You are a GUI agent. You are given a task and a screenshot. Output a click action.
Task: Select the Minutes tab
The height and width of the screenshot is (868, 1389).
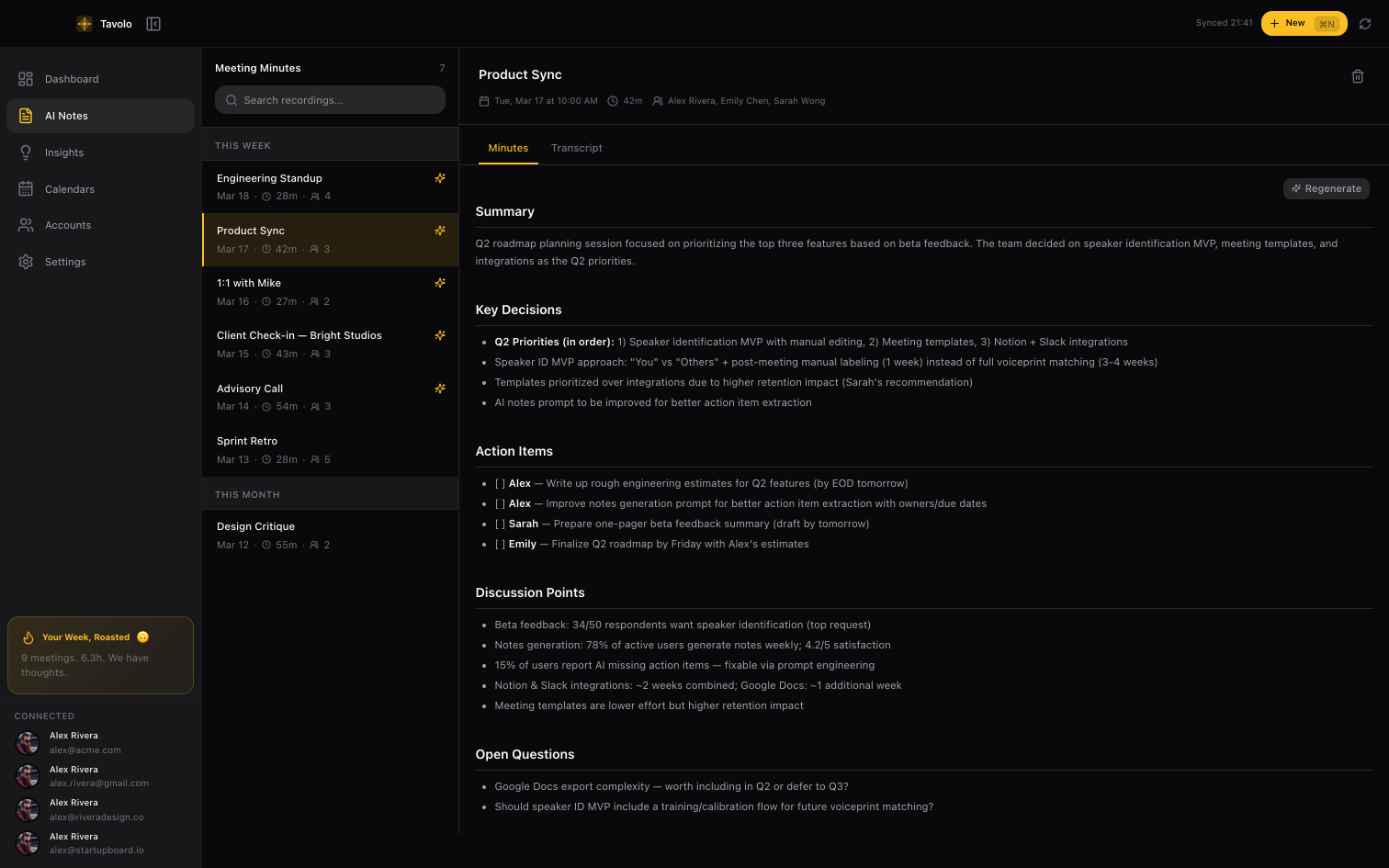click(x=508, y=148)
